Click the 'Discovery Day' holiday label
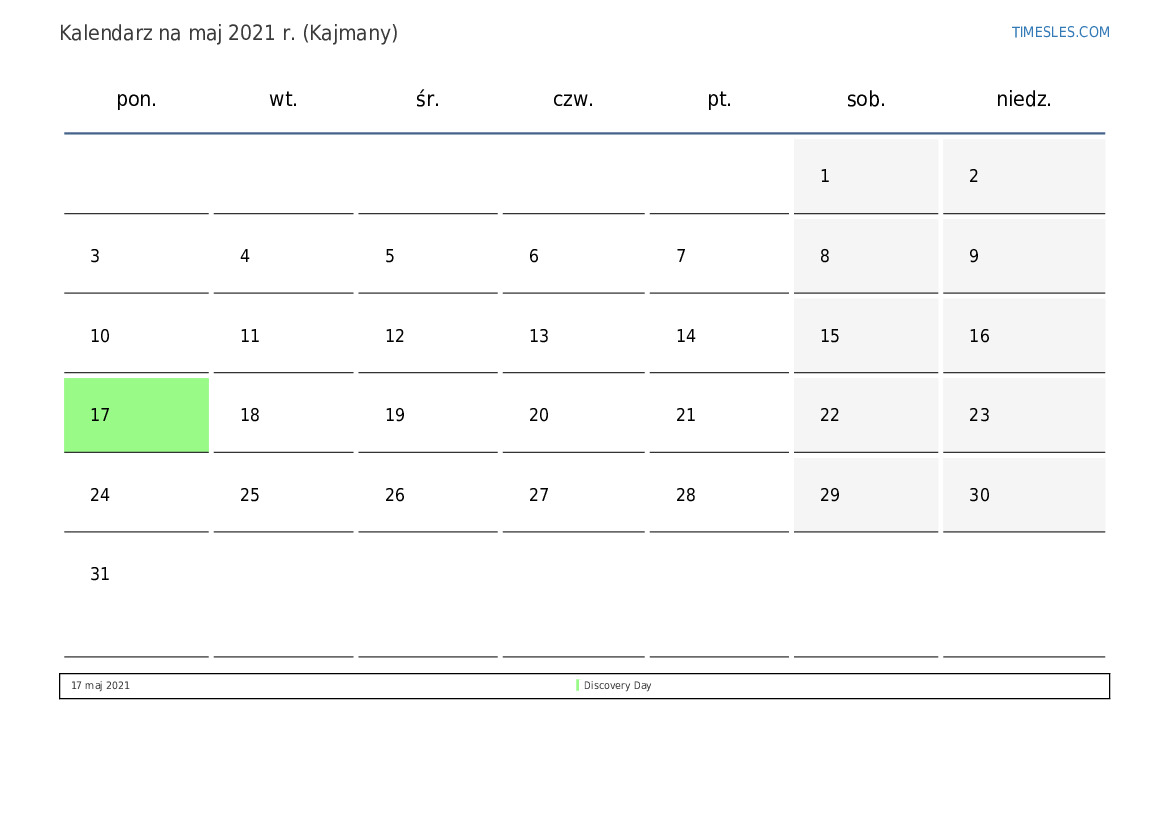This screenshot has width=1169, height=827. point(617,685)
